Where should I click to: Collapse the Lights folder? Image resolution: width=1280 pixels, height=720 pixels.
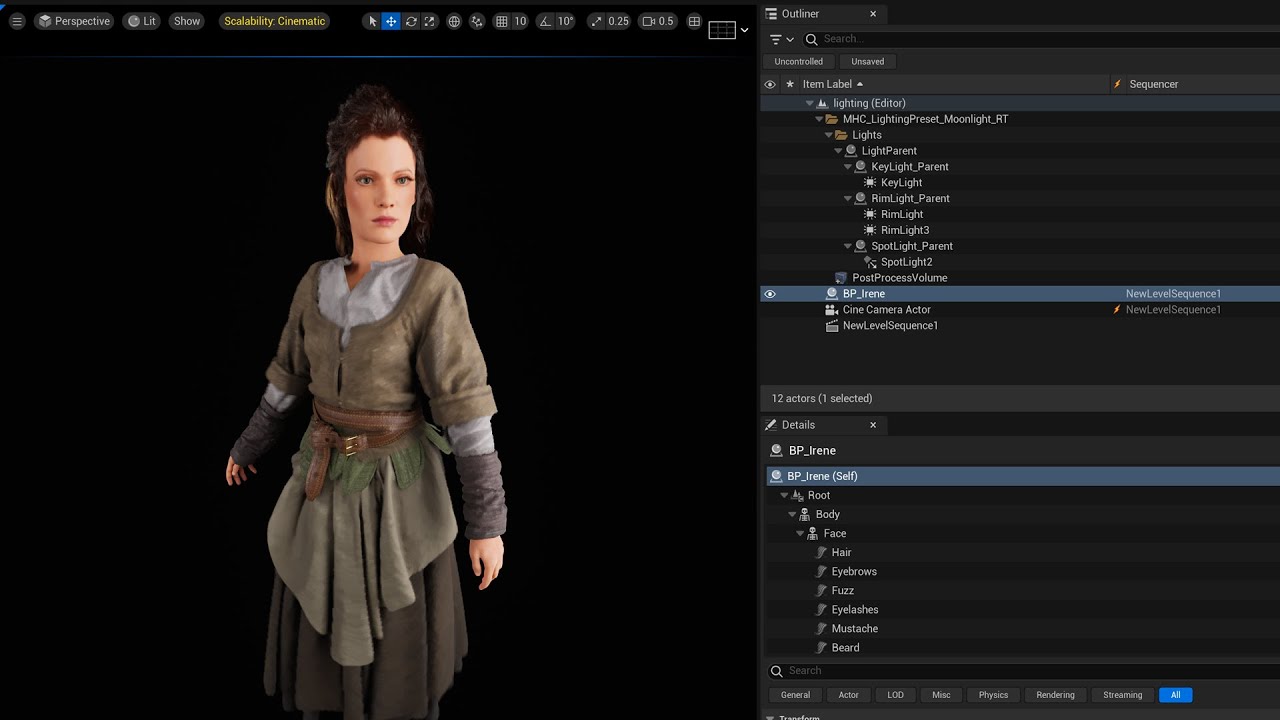[829, 135]
